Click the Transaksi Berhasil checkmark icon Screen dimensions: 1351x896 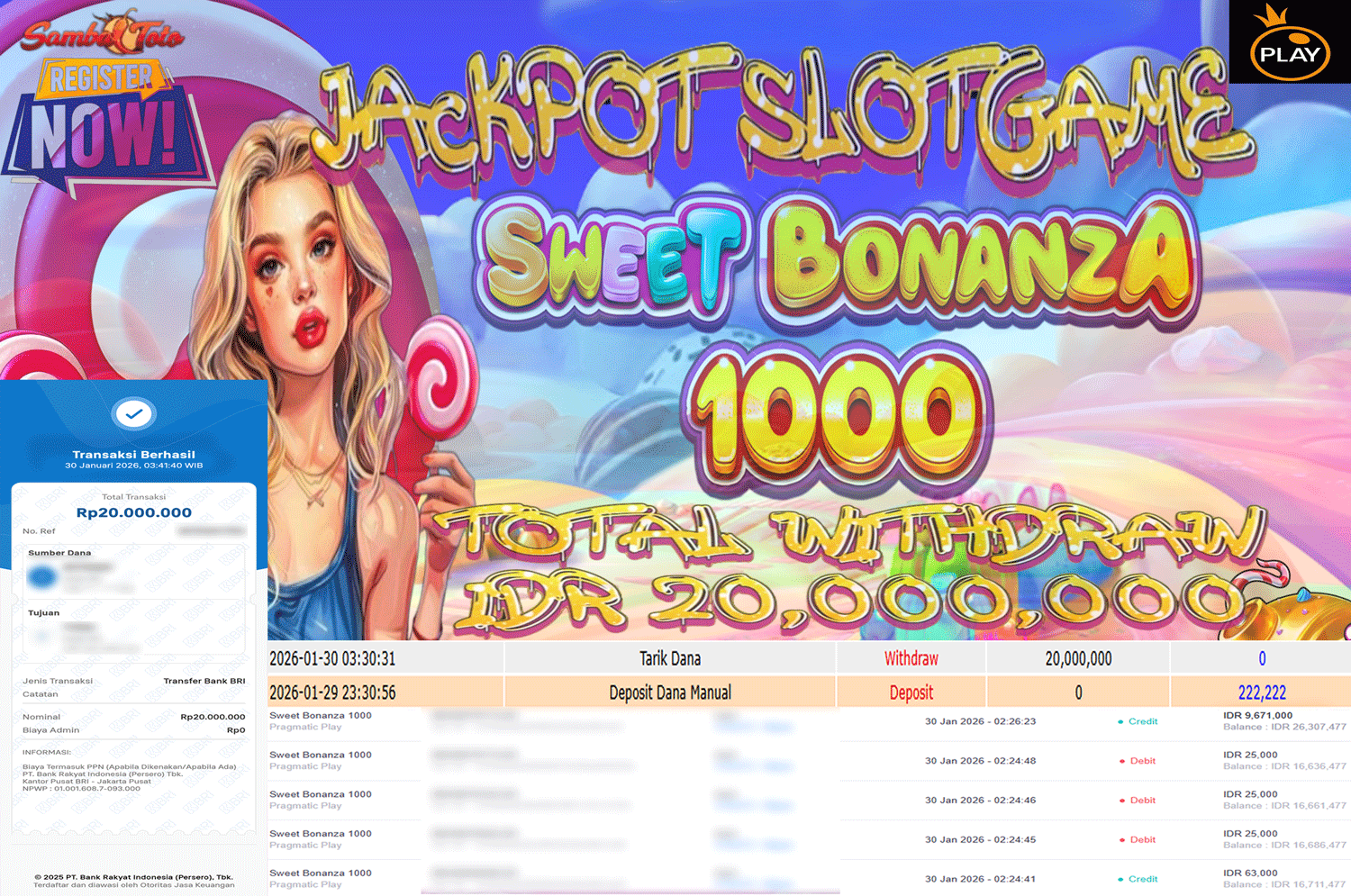[134, 414]
